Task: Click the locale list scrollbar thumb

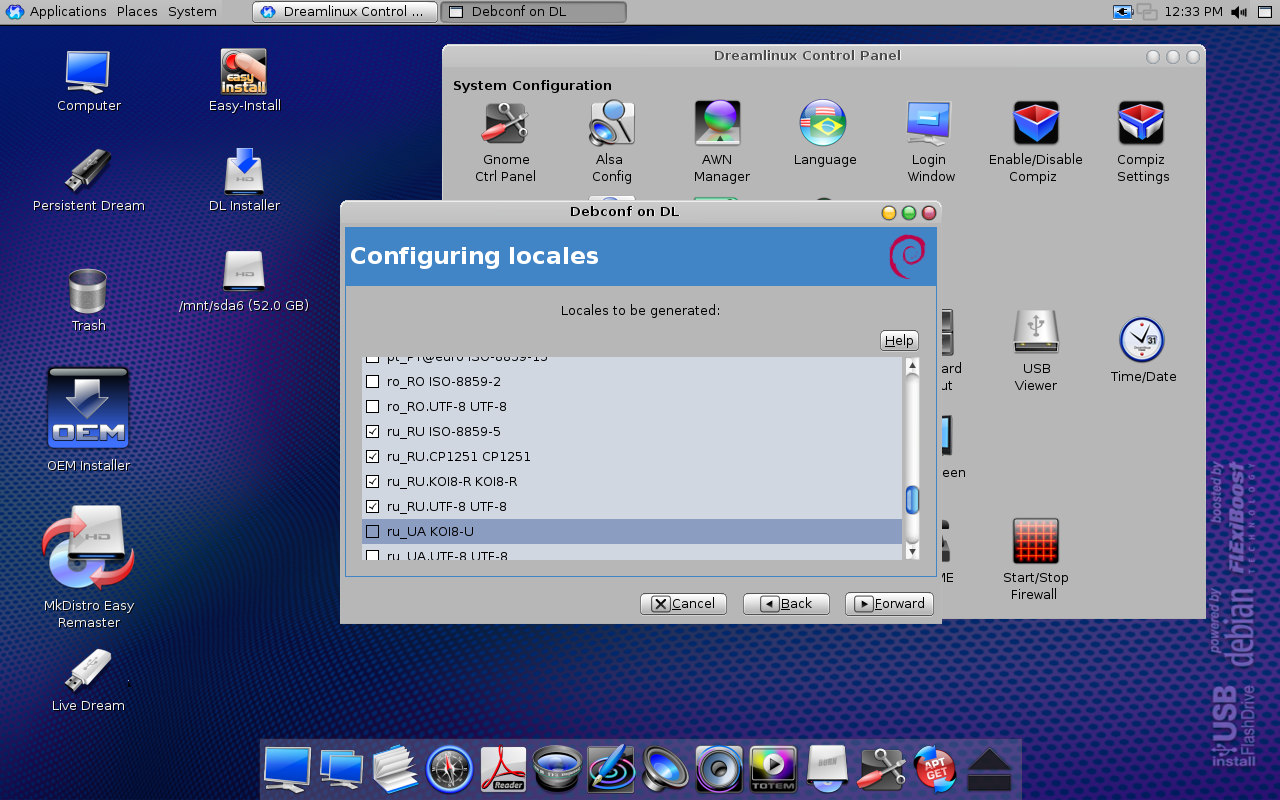Action: tap(912, 500)
